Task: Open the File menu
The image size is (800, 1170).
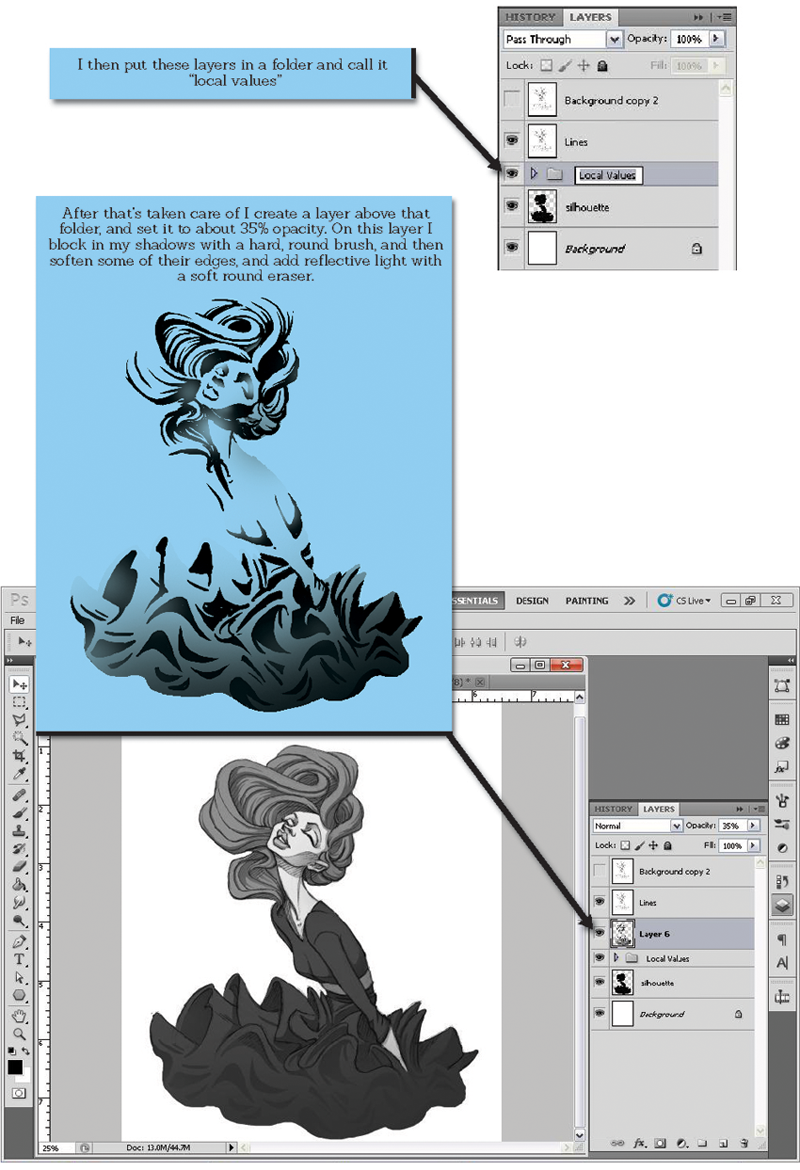Action: [18, 620]
